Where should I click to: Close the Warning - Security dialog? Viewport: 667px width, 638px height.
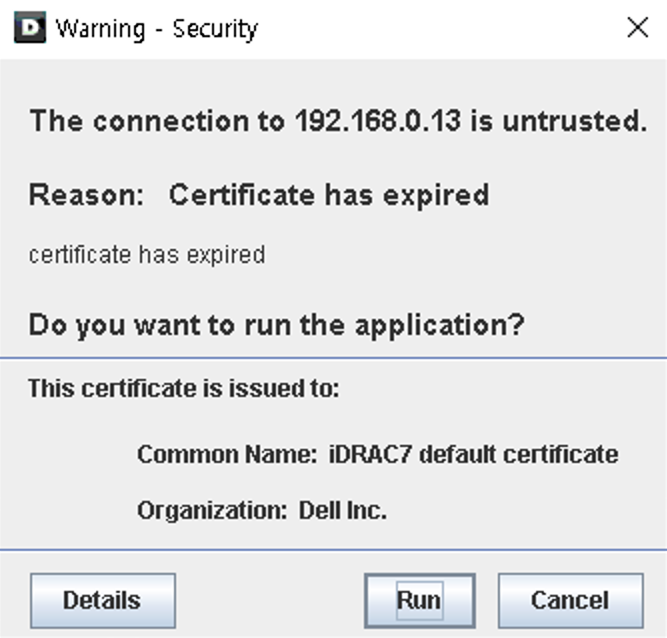pyautogui.click(x=638, y=28)
